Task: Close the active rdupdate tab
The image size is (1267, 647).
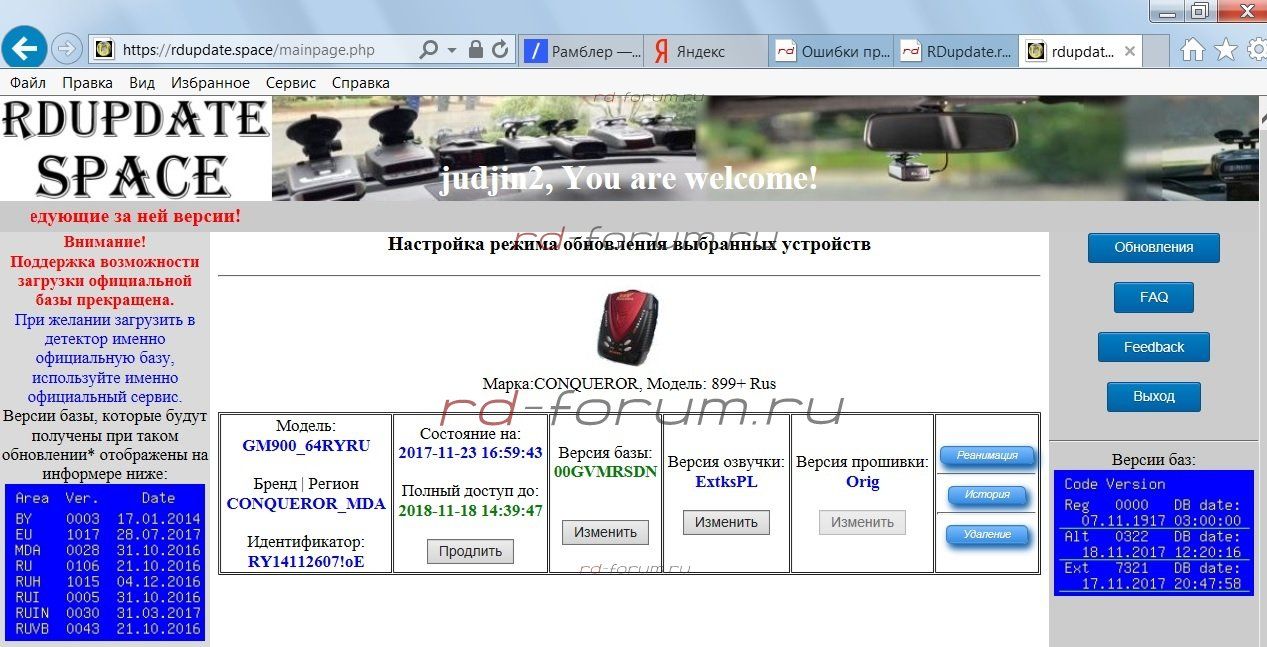Action: click(1129, 51)
